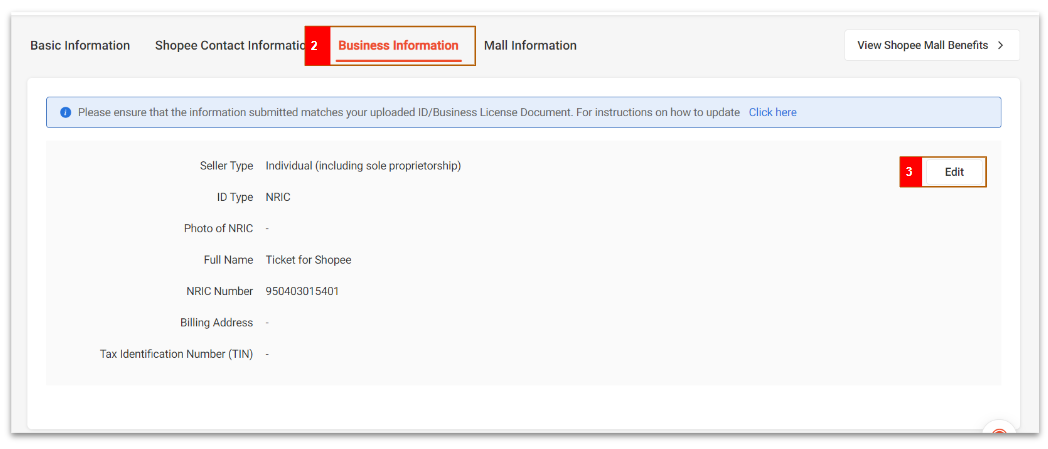This screenshot has height=449, width=1048.
Task: Click the Full Name value 'Ticket for Shopee'
Action: pos(308,260)
